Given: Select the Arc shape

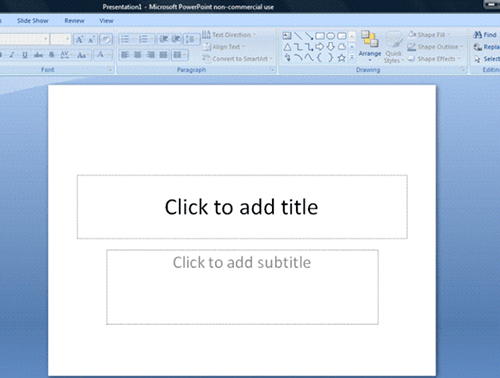Looking at the screenshot, I should [x=298, y=58].
